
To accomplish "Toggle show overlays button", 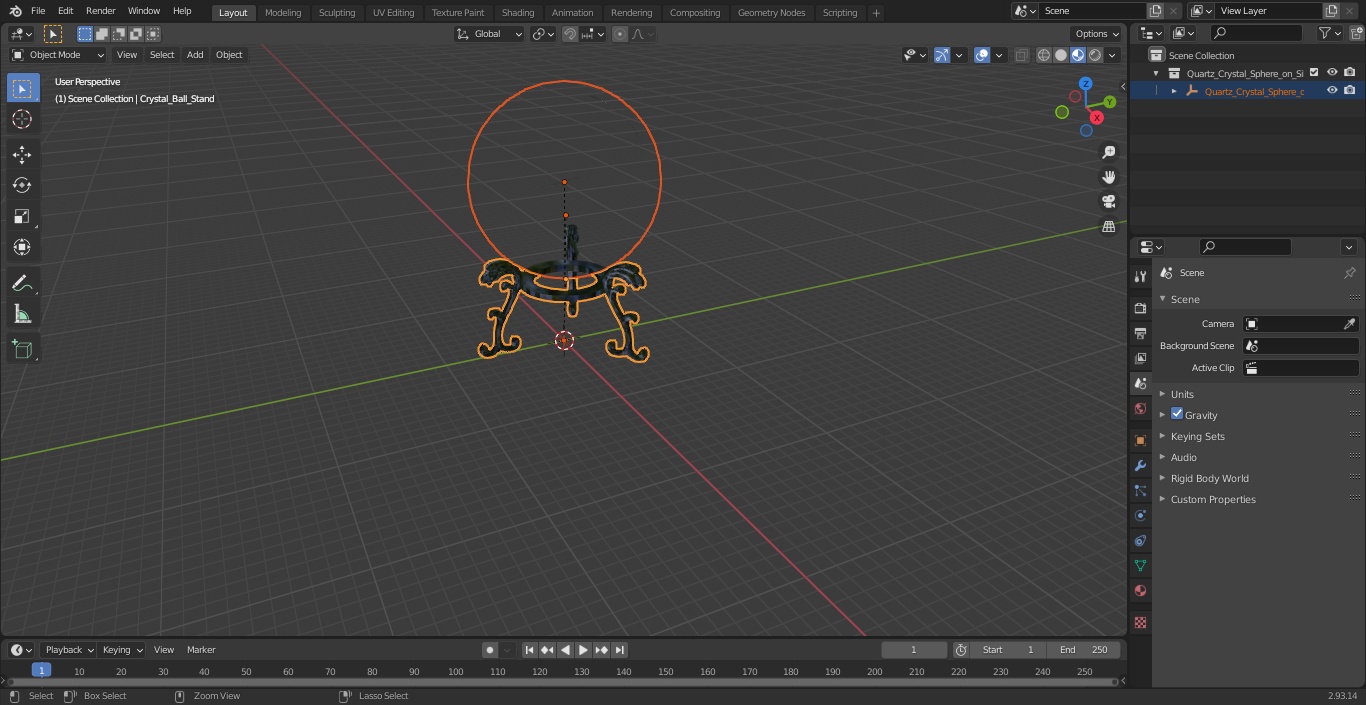I will (982, 55).
